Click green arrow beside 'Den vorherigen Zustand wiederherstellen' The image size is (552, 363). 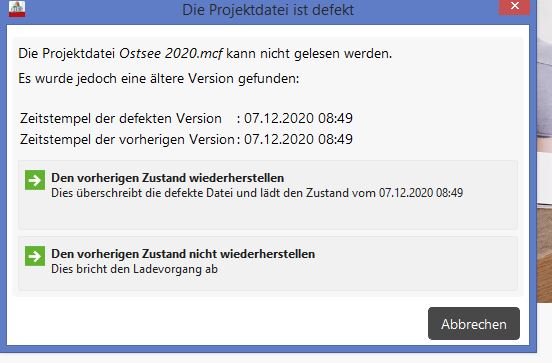click(x=35, y=180)
